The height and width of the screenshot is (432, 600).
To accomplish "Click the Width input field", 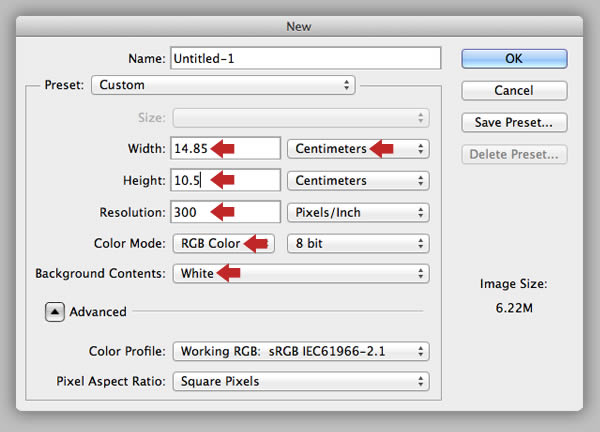I will pyautogui.click(x=225, y=148).
